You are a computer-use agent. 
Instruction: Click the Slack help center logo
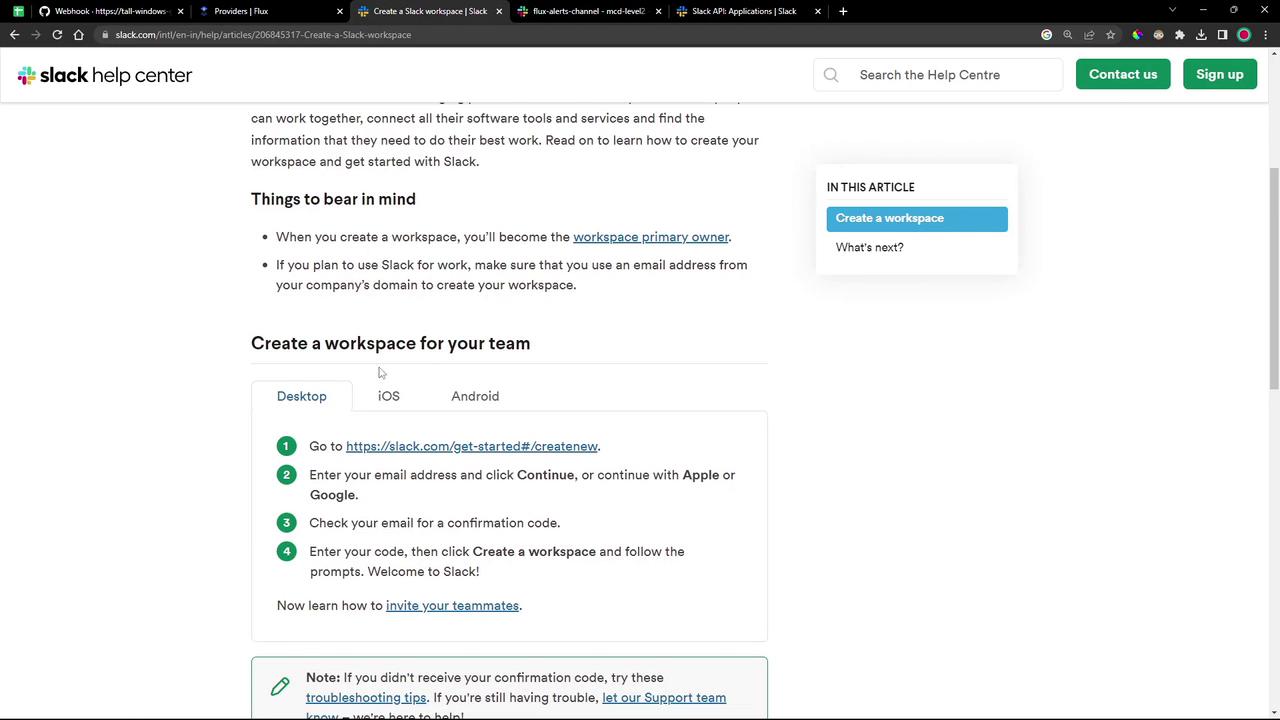coord(105,75)
